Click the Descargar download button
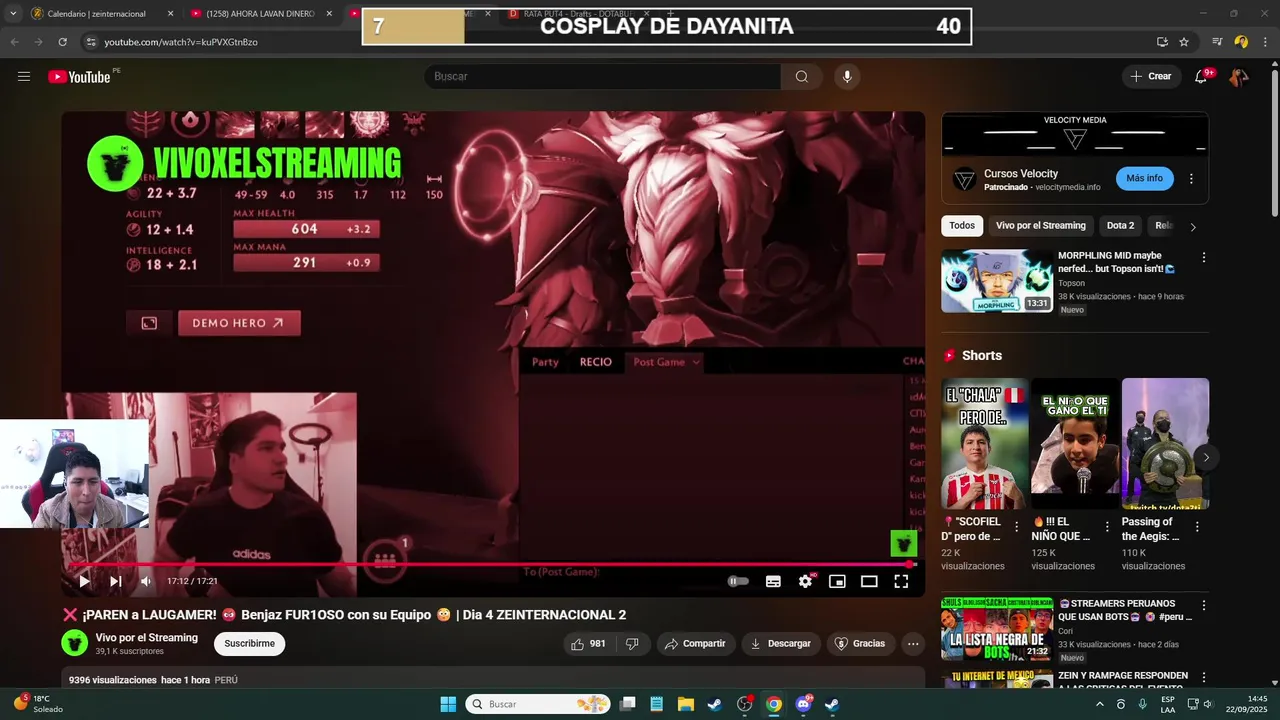 (x=781, y=644)
